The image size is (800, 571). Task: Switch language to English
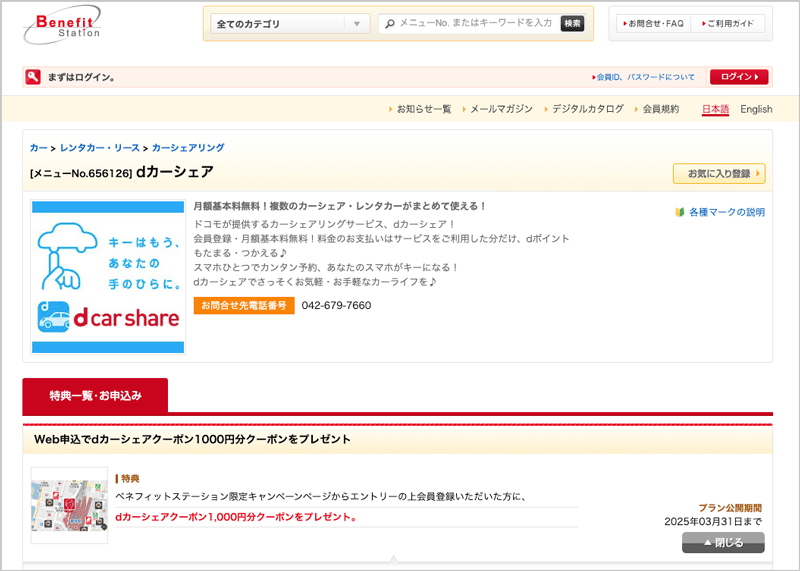pyautogui.click(x=756, y=109)
